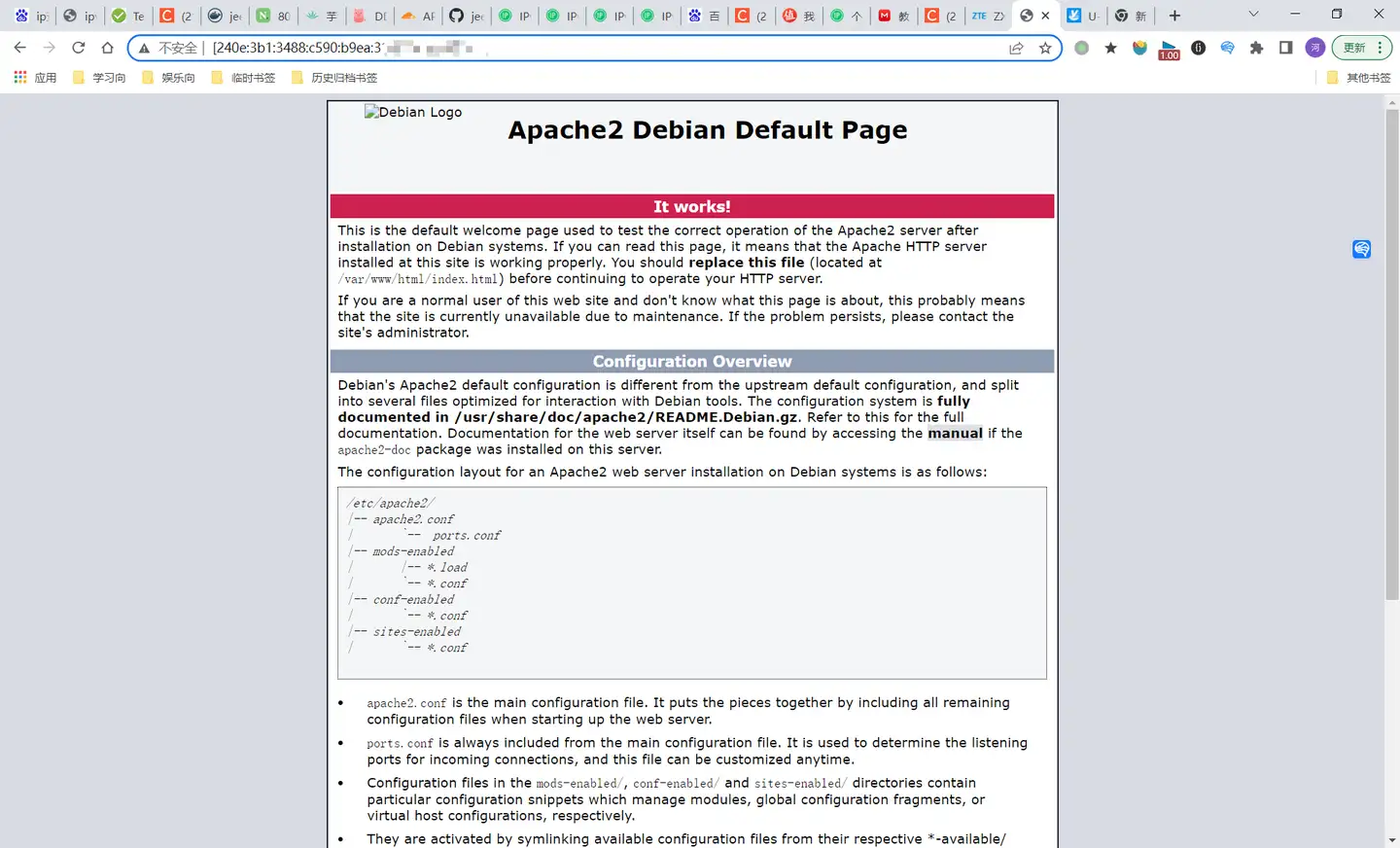Open the browser home page
This screenshot has width=1400, height=848.
coord(108,48)
